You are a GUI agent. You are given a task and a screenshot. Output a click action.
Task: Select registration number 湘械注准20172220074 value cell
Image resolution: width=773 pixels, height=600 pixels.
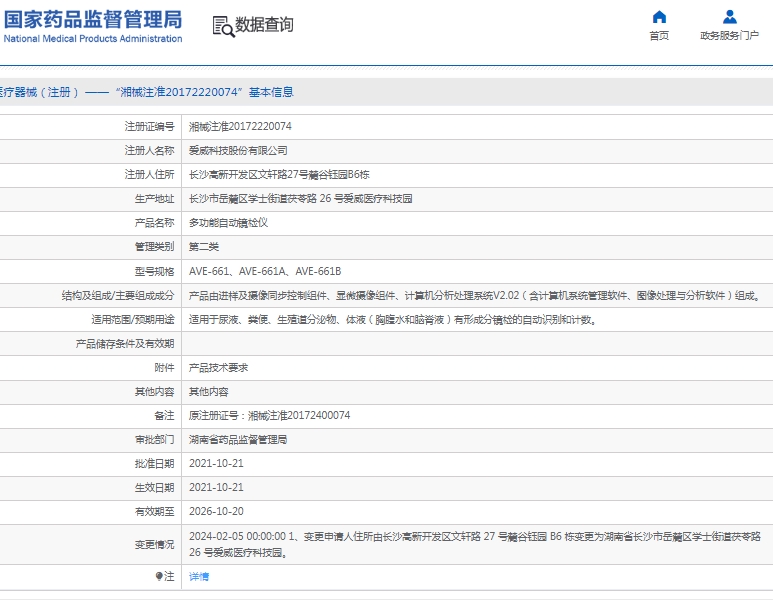(240, 127)
